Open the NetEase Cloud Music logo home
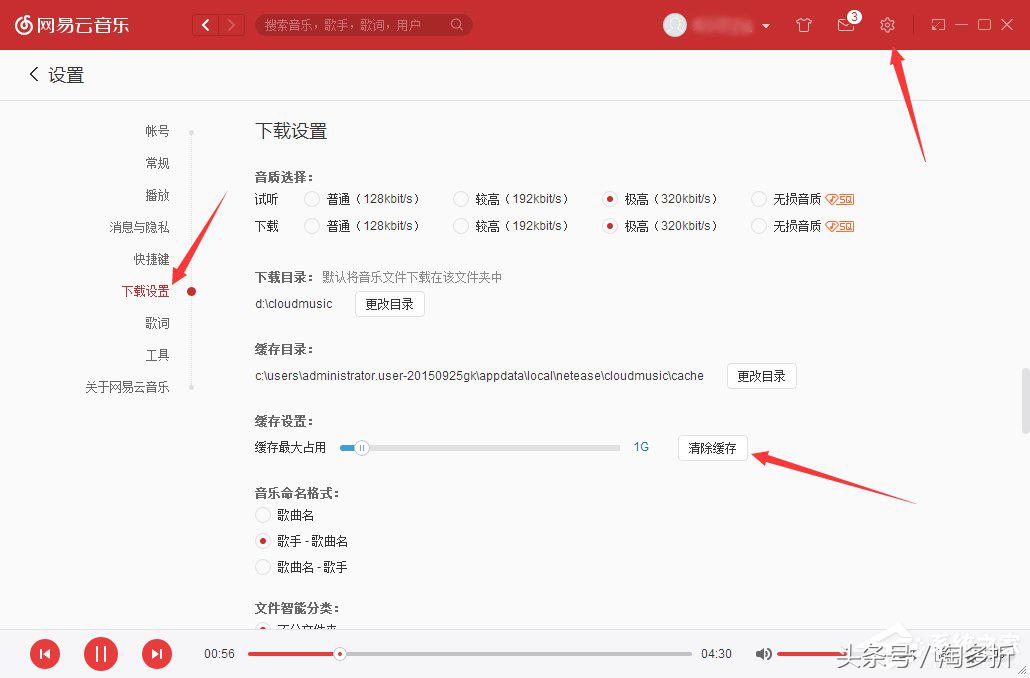 [x=72, y=24]
